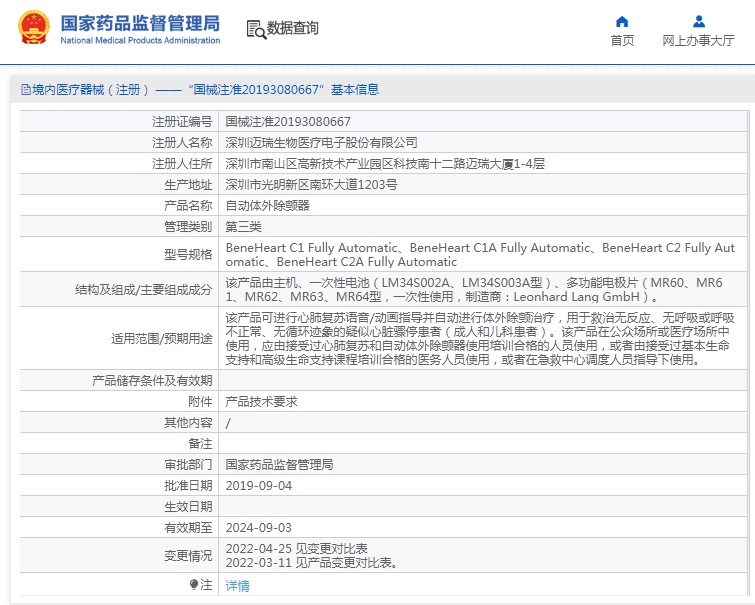Click expiry date 2024-09-03
The width and height of the screenshot is (755, 605).
(x=259, y=527)
